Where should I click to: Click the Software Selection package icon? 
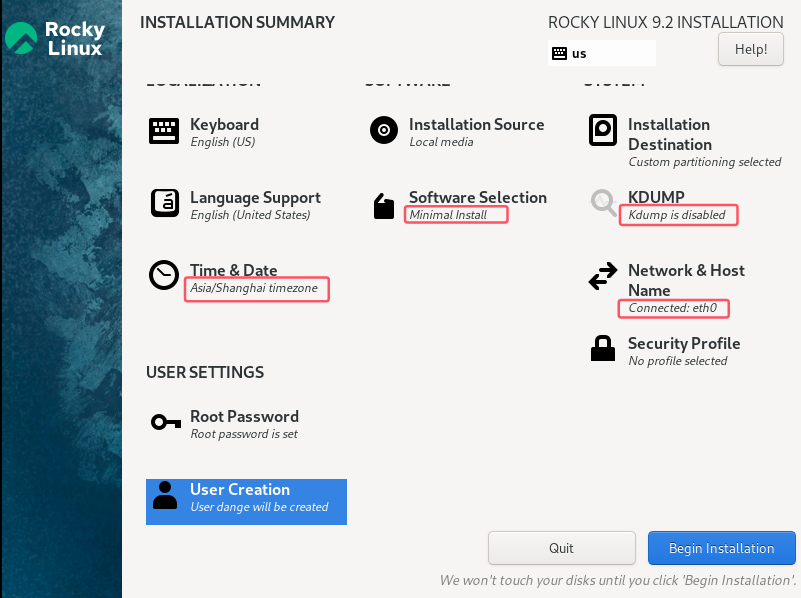point(384,206)
